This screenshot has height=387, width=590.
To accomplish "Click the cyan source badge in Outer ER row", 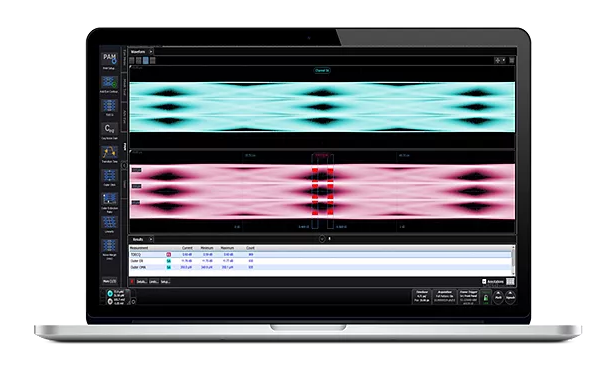I will (169, 261).
